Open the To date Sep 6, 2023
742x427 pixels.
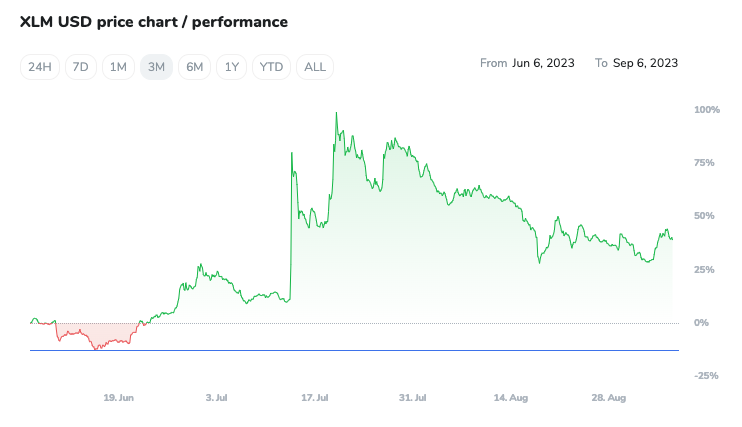click(x=646, y=63)
